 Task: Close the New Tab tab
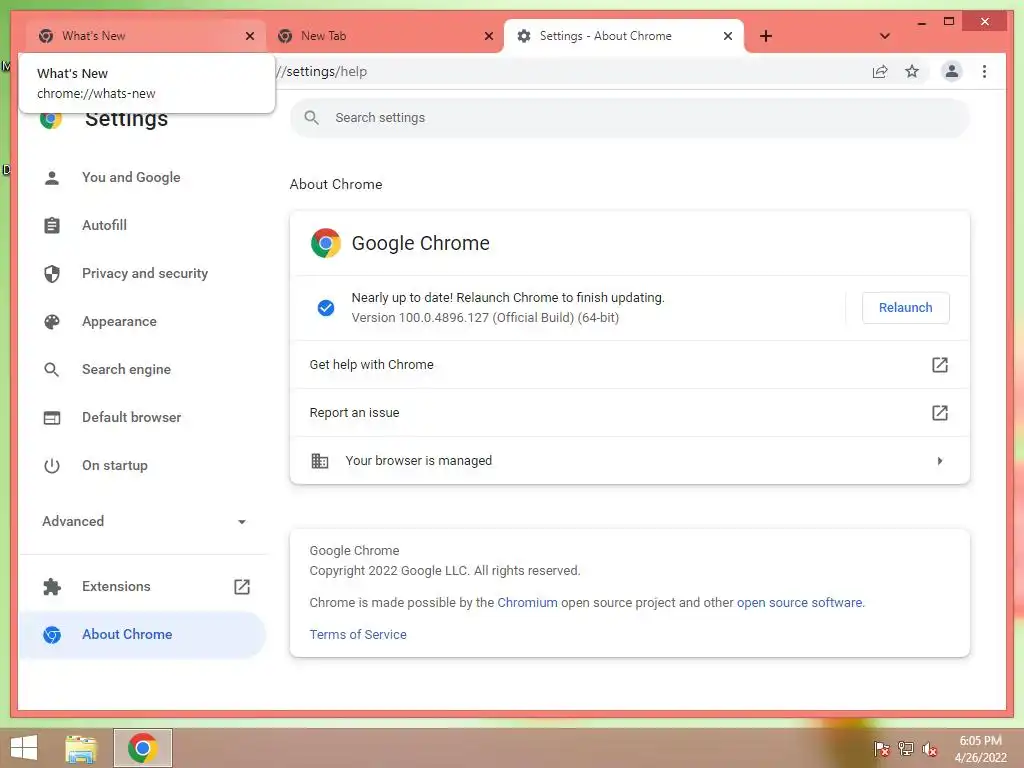point(488,37)
